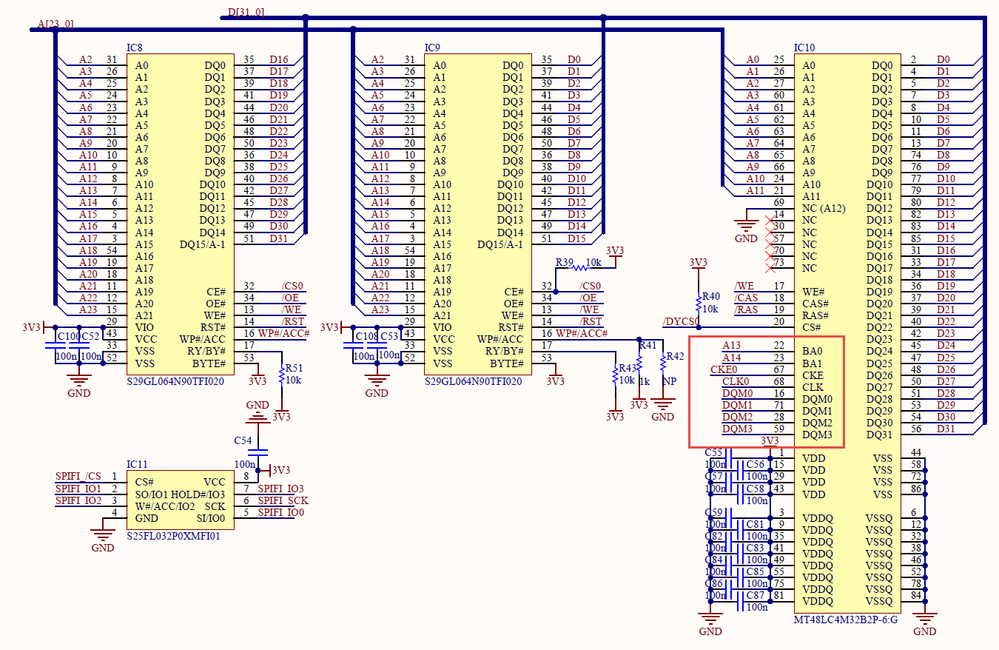Click the RAS# pin name on IC10

(816, 316)
